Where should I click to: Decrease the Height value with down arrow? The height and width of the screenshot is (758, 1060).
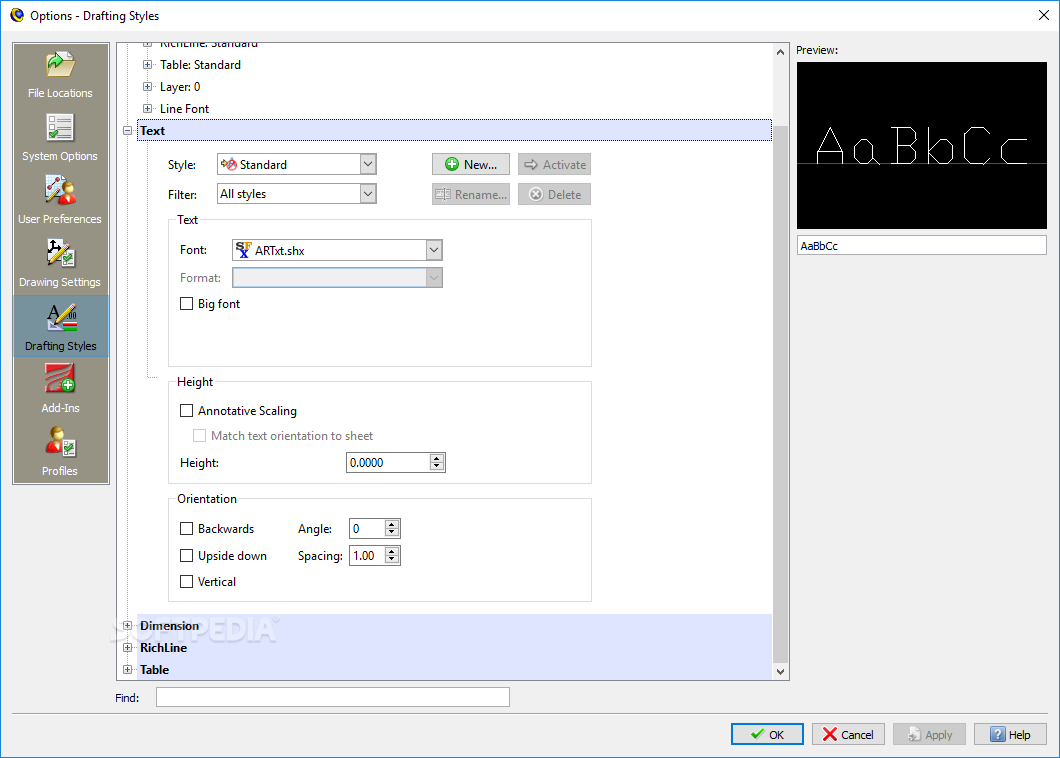[437, 467]
